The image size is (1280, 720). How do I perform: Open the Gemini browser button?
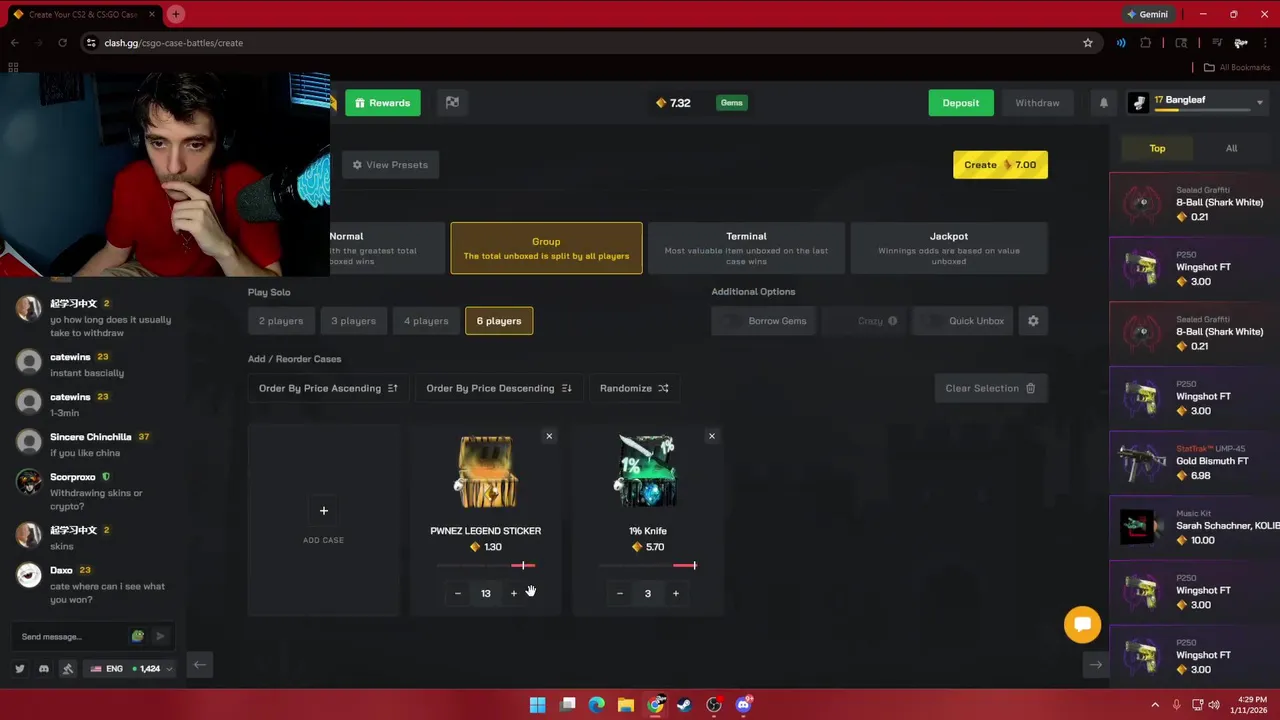[x=1147, y=14]
